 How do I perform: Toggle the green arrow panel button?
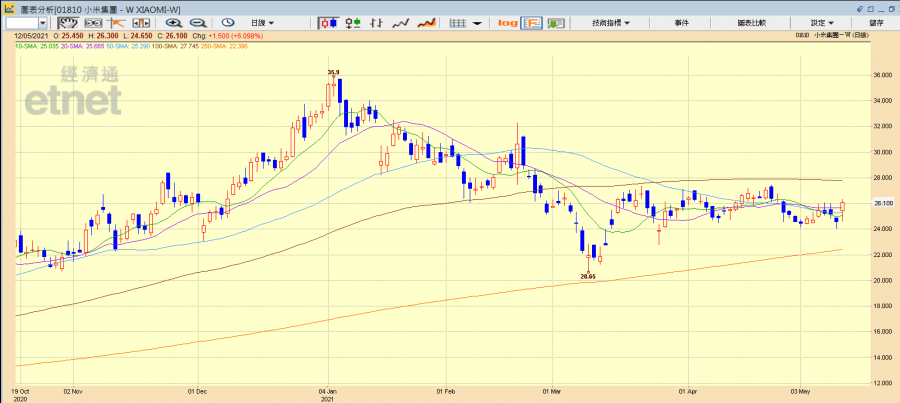pyautogui.click(x=556, y=22)
